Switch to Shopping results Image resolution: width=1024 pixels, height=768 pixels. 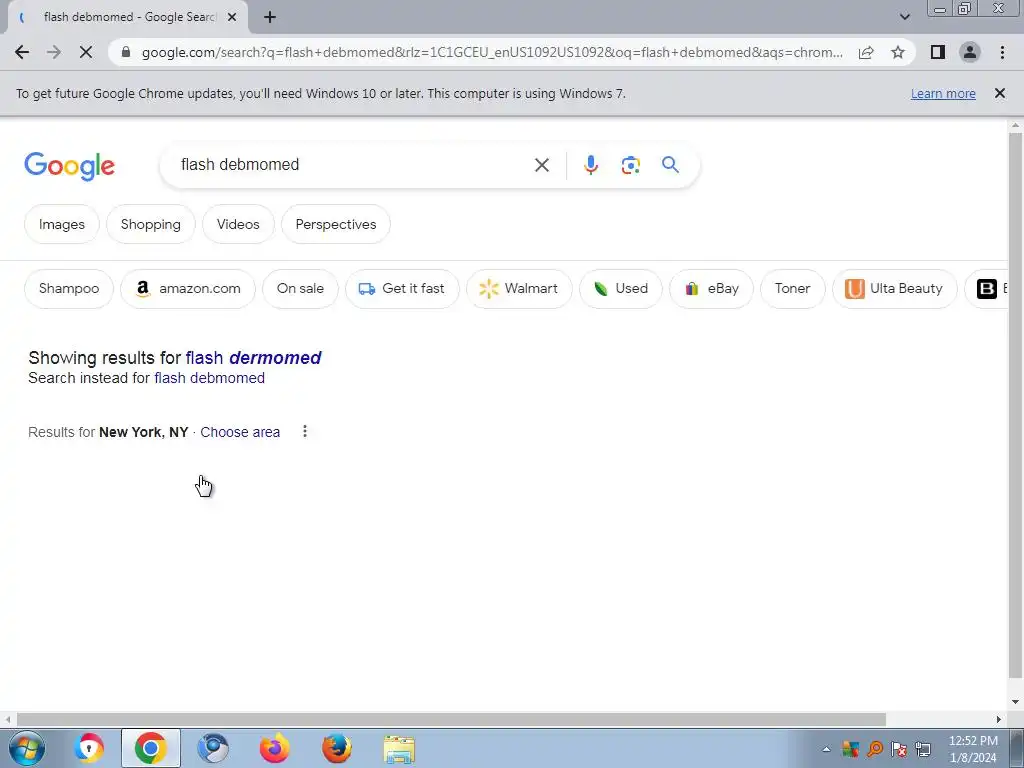coord(150,224)
